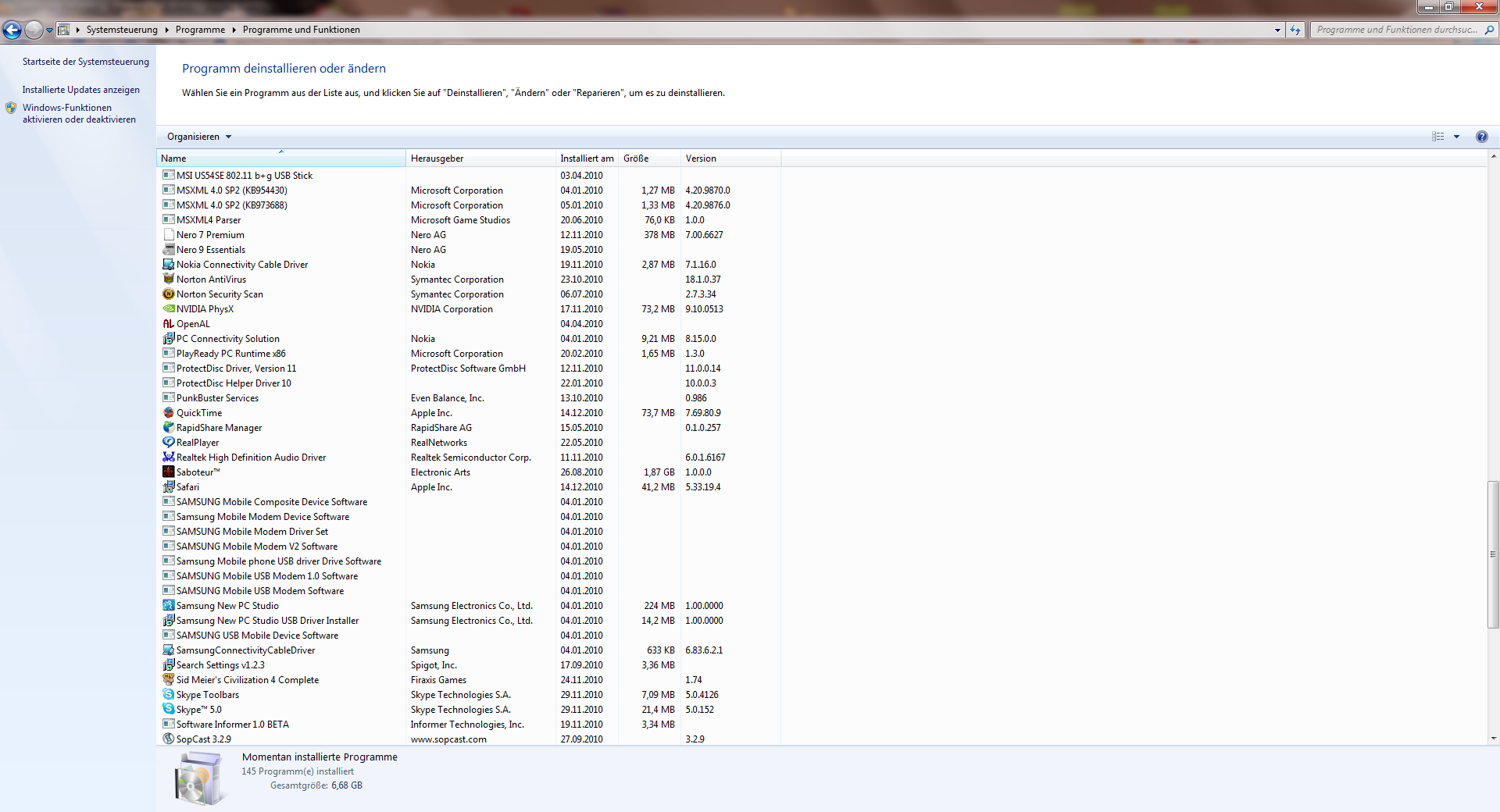Click the Nokia Connectivity Cable Driver icon

(x=168, y=265)
